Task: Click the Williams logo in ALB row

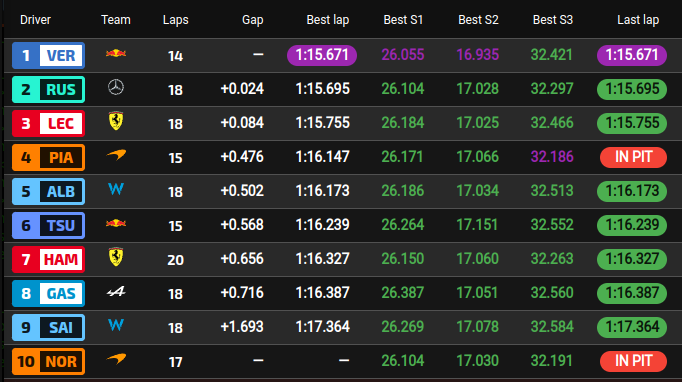Action: point(116,189)
